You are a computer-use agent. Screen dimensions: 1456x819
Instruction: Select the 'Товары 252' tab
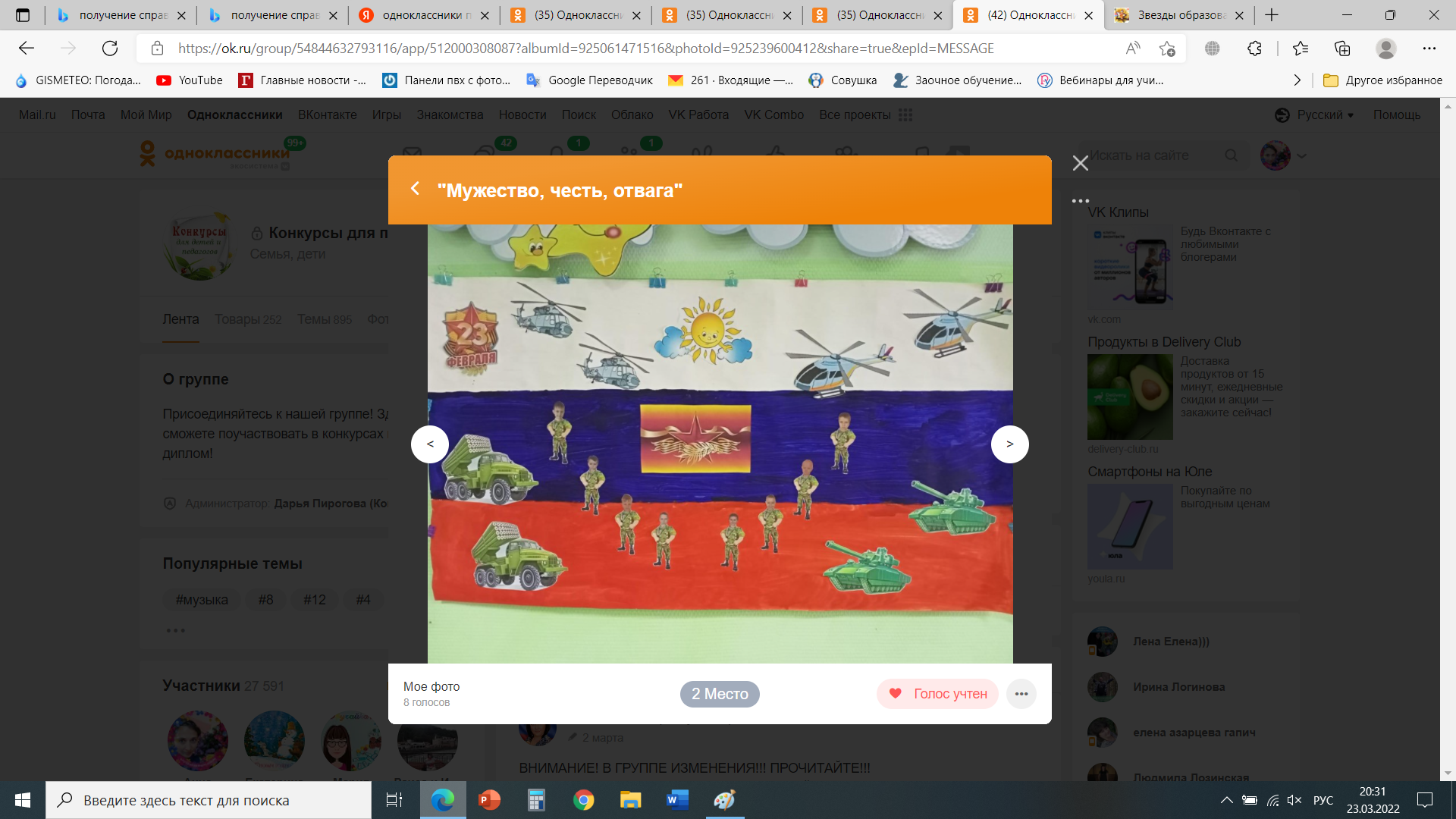point(248,319)
